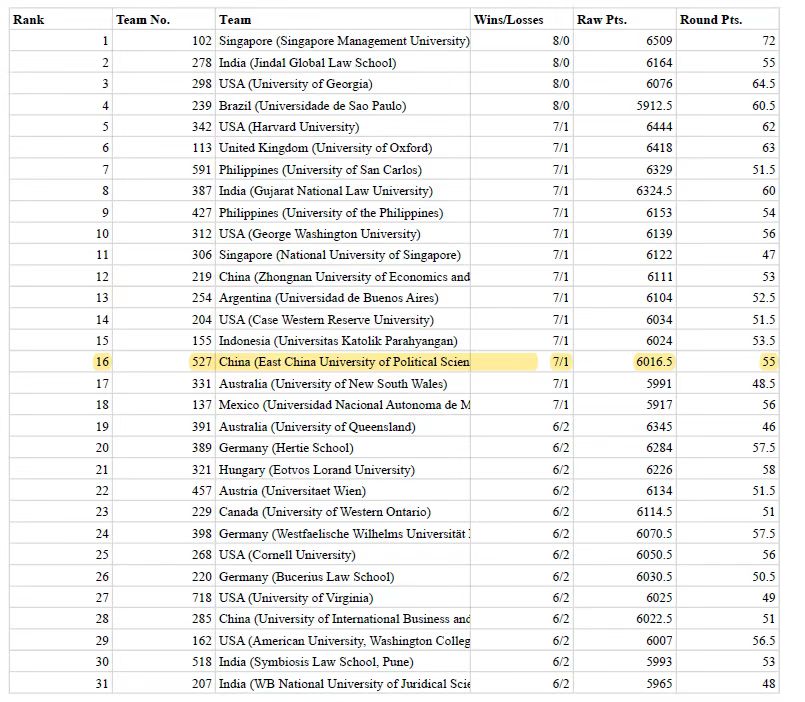This screenshot has width=805, height=702.
Task: Select USA George Washington University cell
Action: click(342, 234)
